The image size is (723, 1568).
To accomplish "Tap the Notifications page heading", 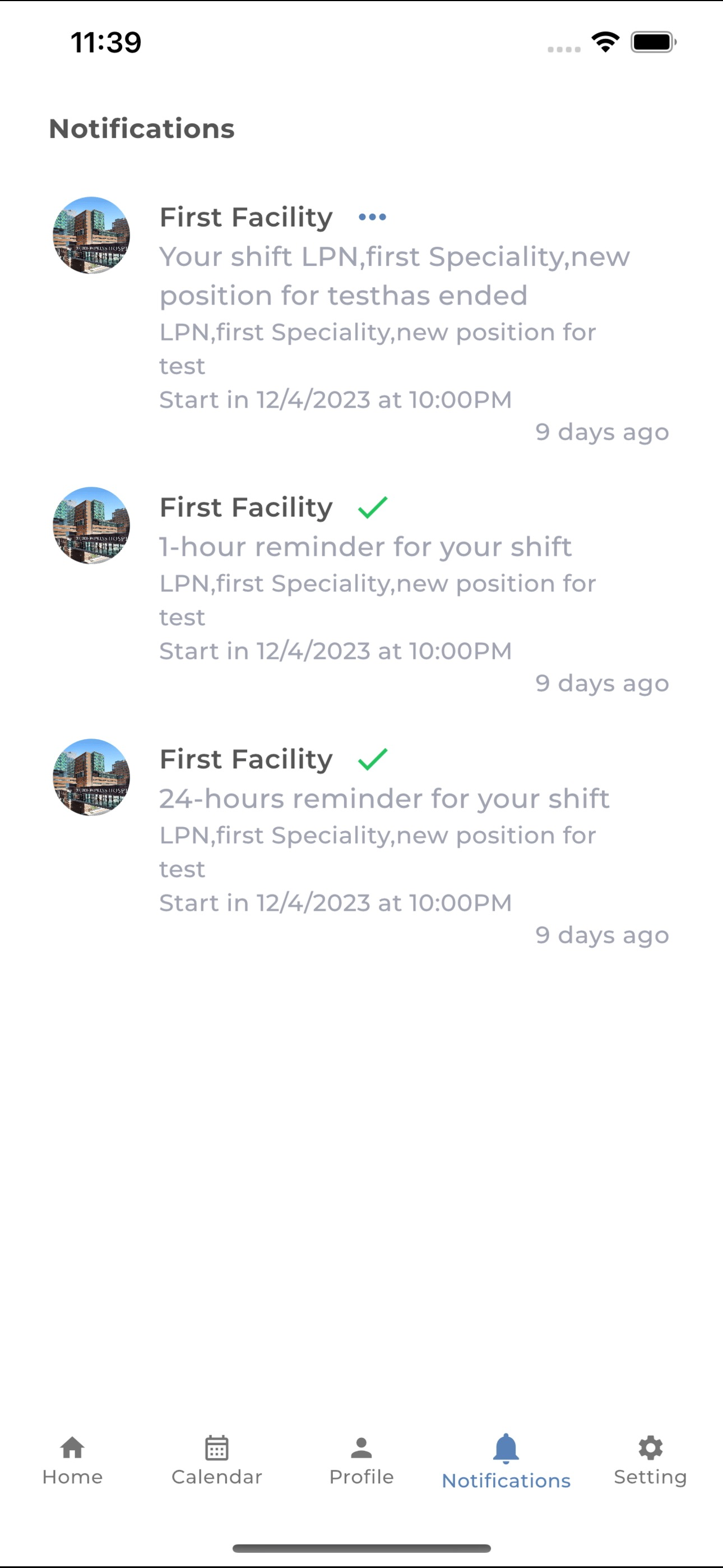I will [x=142, y=128].
